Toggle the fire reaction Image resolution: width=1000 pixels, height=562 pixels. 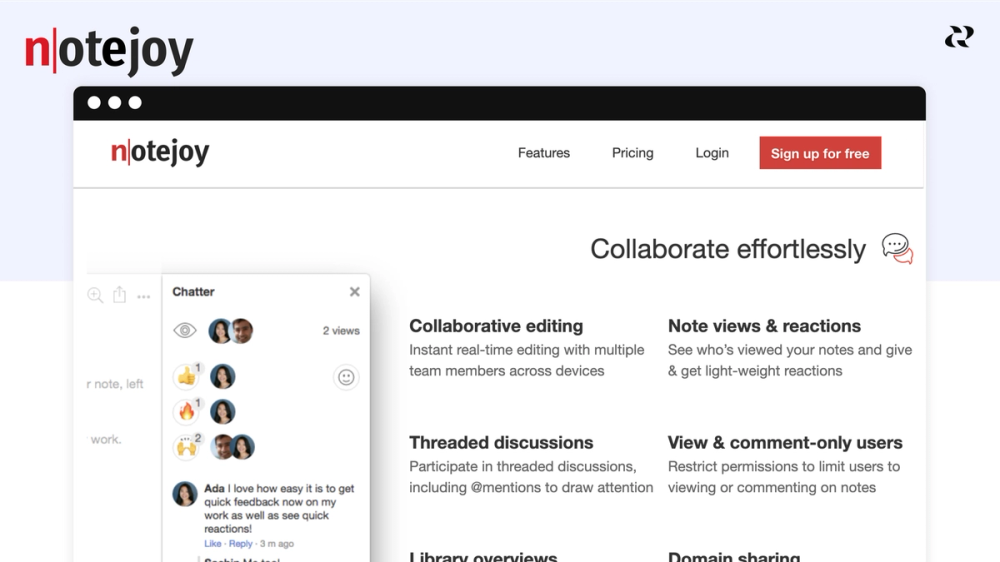(x=187, y=411)
